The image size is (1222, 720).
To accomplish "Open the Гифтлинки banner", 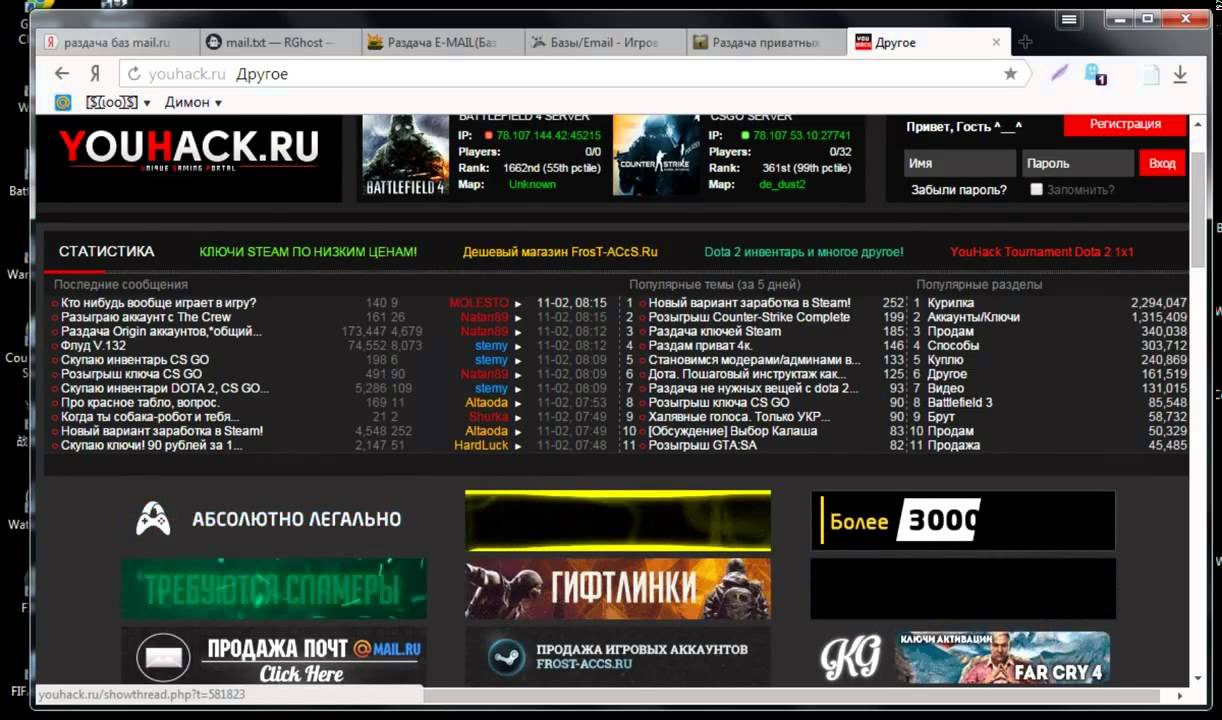I will click(618, 588).
